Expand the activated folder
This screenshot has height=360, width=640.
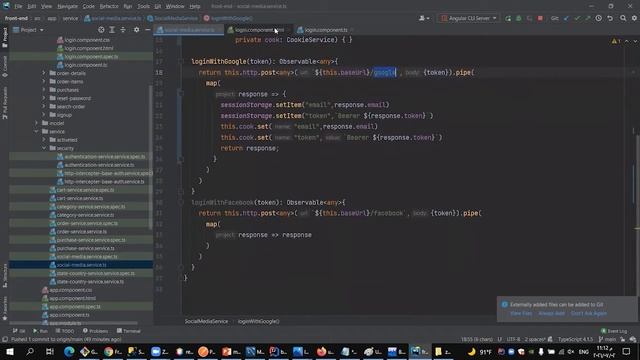44,140
